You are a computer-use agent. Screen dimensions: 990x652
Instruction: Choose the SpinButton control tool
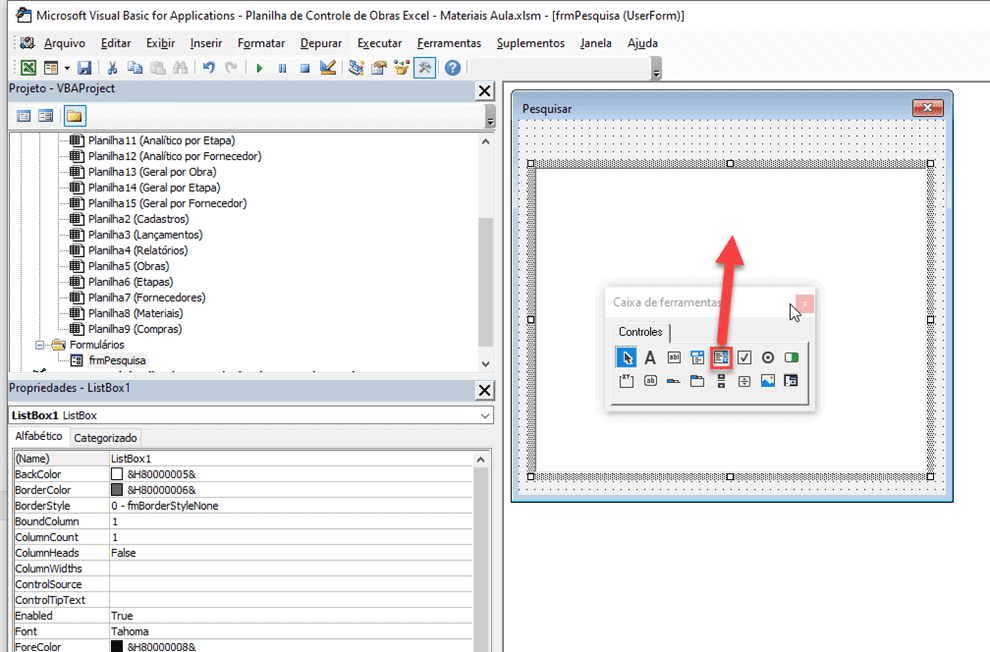[x=744, y=381]
